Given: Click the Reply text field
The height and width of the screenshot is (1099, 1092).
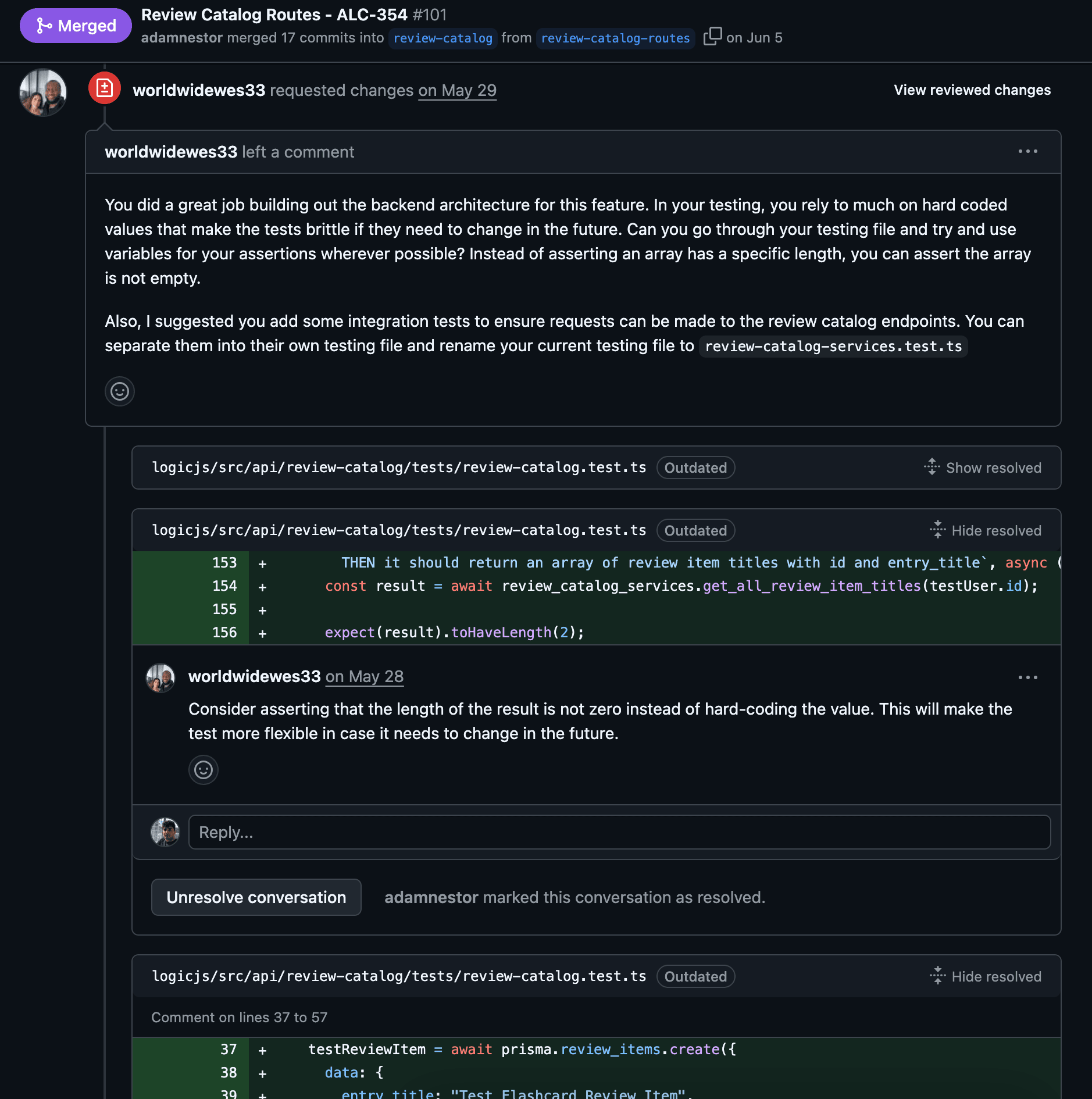Looking at the screenshot, I should (x=619, y=832).
